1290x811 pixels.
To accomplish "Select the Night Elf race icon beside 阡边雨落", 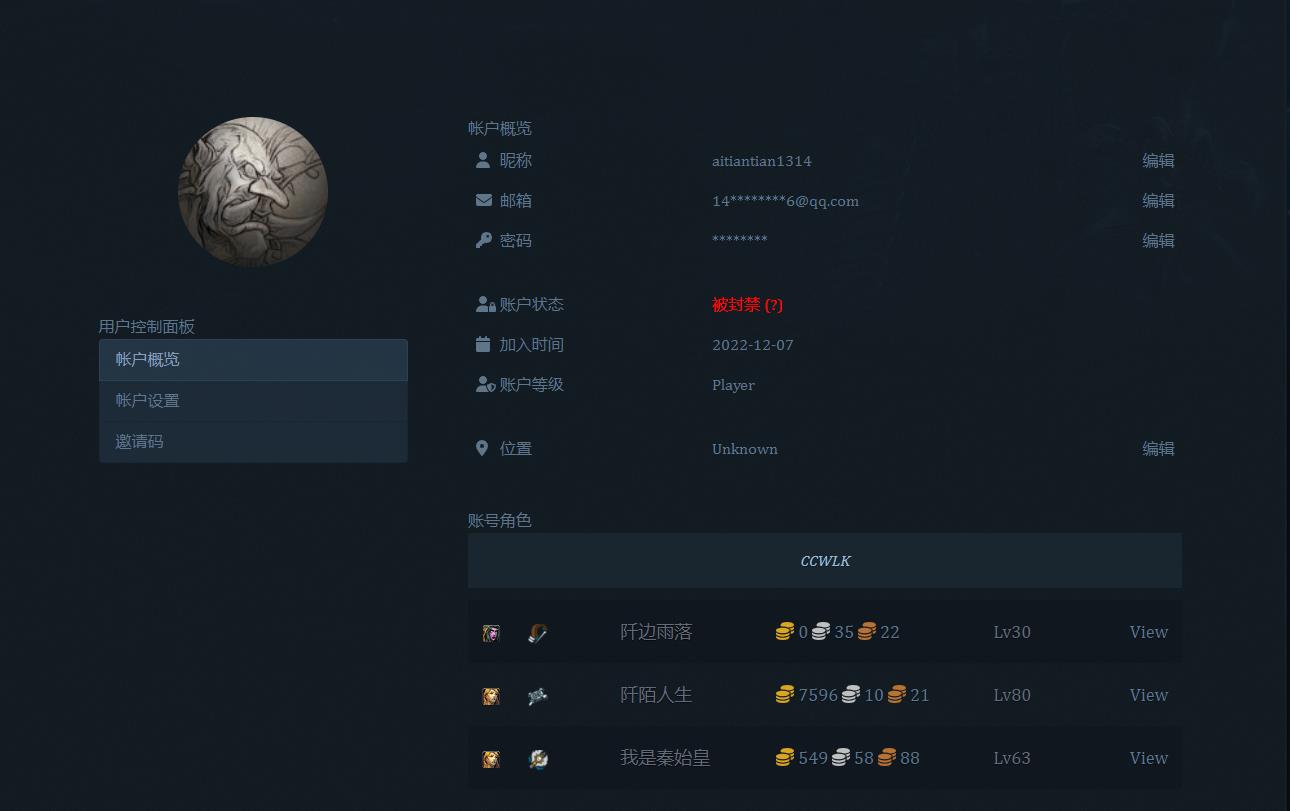I will tap(491, 632).
